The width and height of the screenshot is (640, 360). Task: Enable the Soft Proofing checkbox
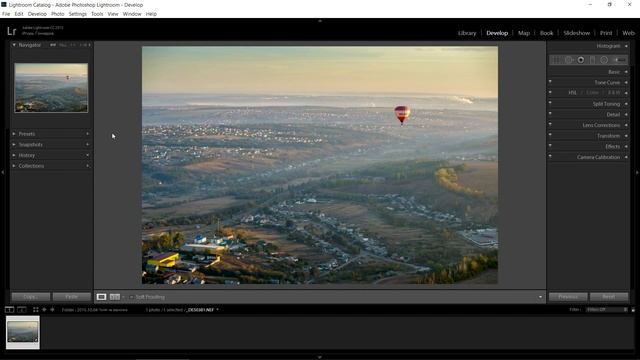[x=131, y=297]
